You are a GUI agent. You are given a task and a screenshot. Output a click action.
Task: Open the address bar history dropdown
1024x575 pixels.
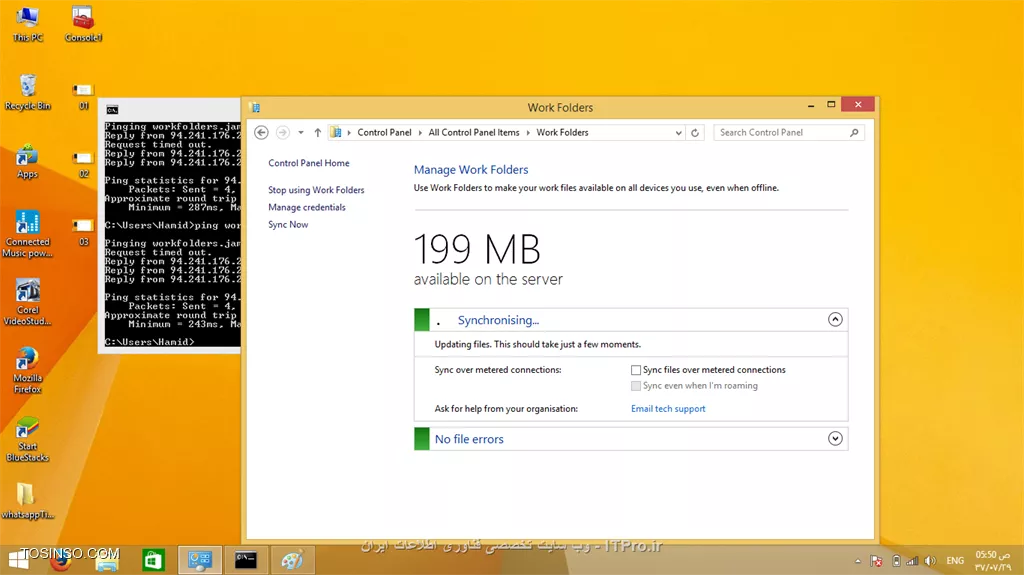point(678,133)
